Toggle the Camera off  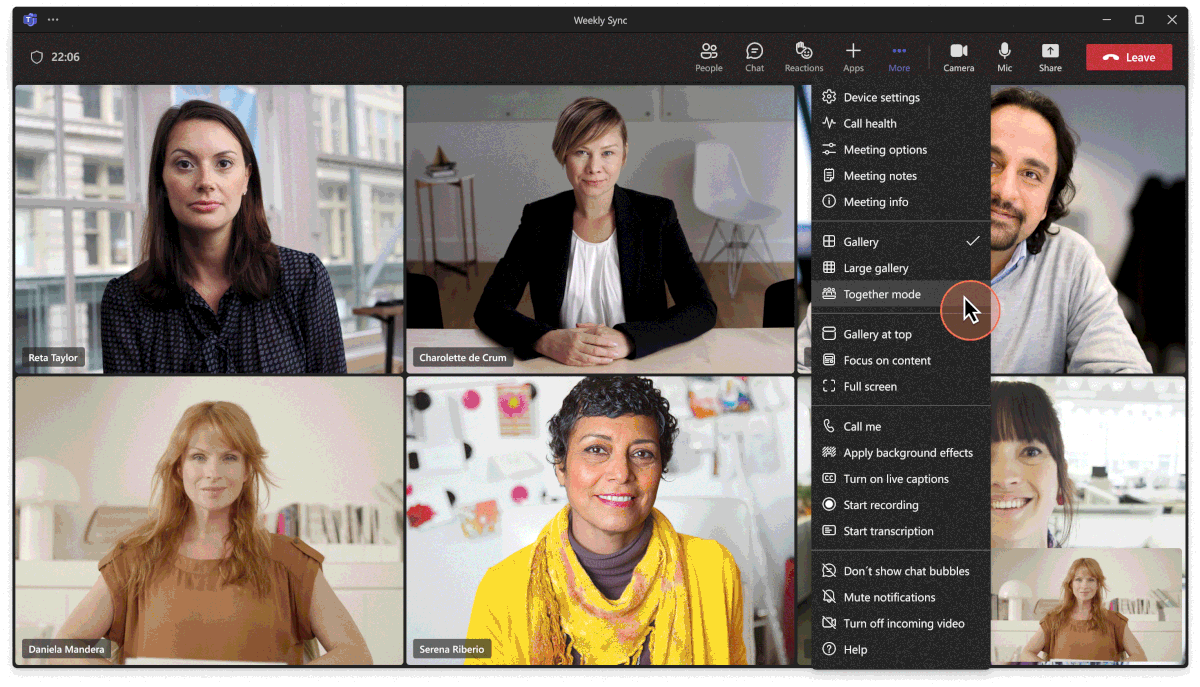[x=958, y=57]
